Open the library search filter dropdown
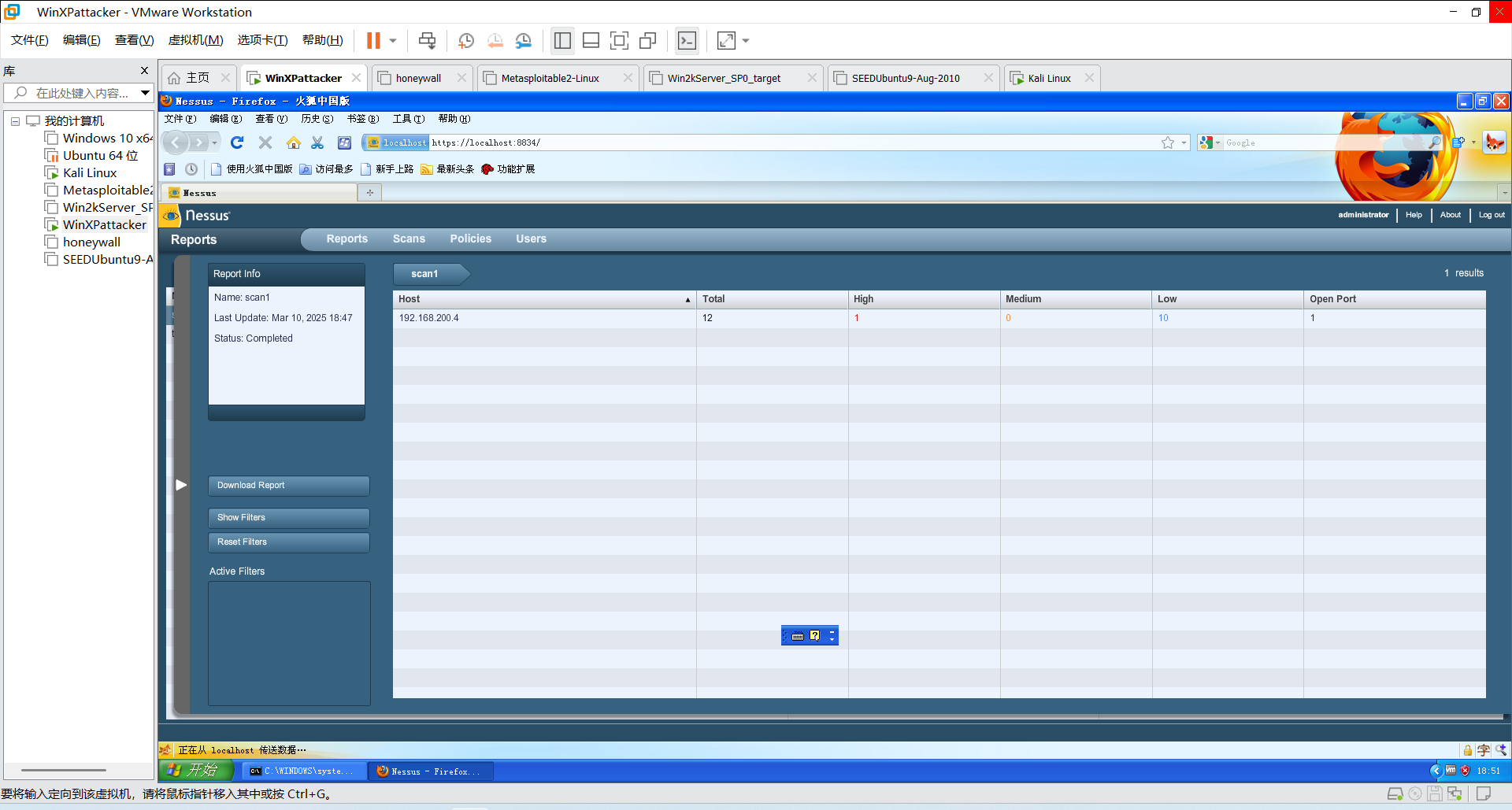This screenshot has width=1512, height=810. tap(146, 93)
